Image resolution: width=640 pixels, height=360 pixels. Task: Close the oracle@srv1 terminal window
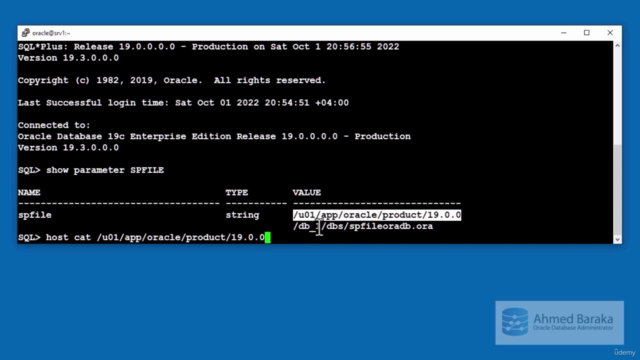610,33
